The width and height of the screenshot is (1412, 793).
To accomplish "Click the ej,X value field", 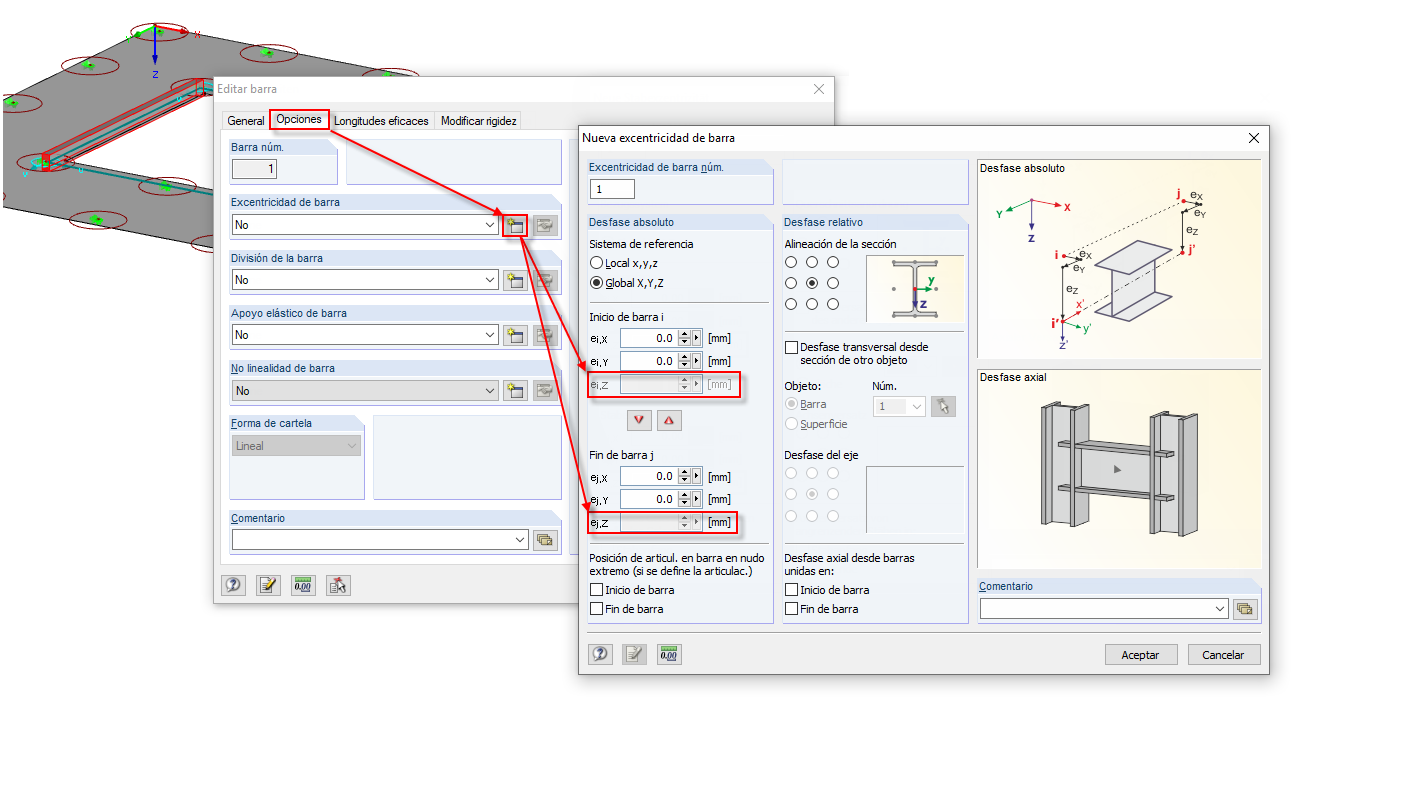I will (649, 477).
